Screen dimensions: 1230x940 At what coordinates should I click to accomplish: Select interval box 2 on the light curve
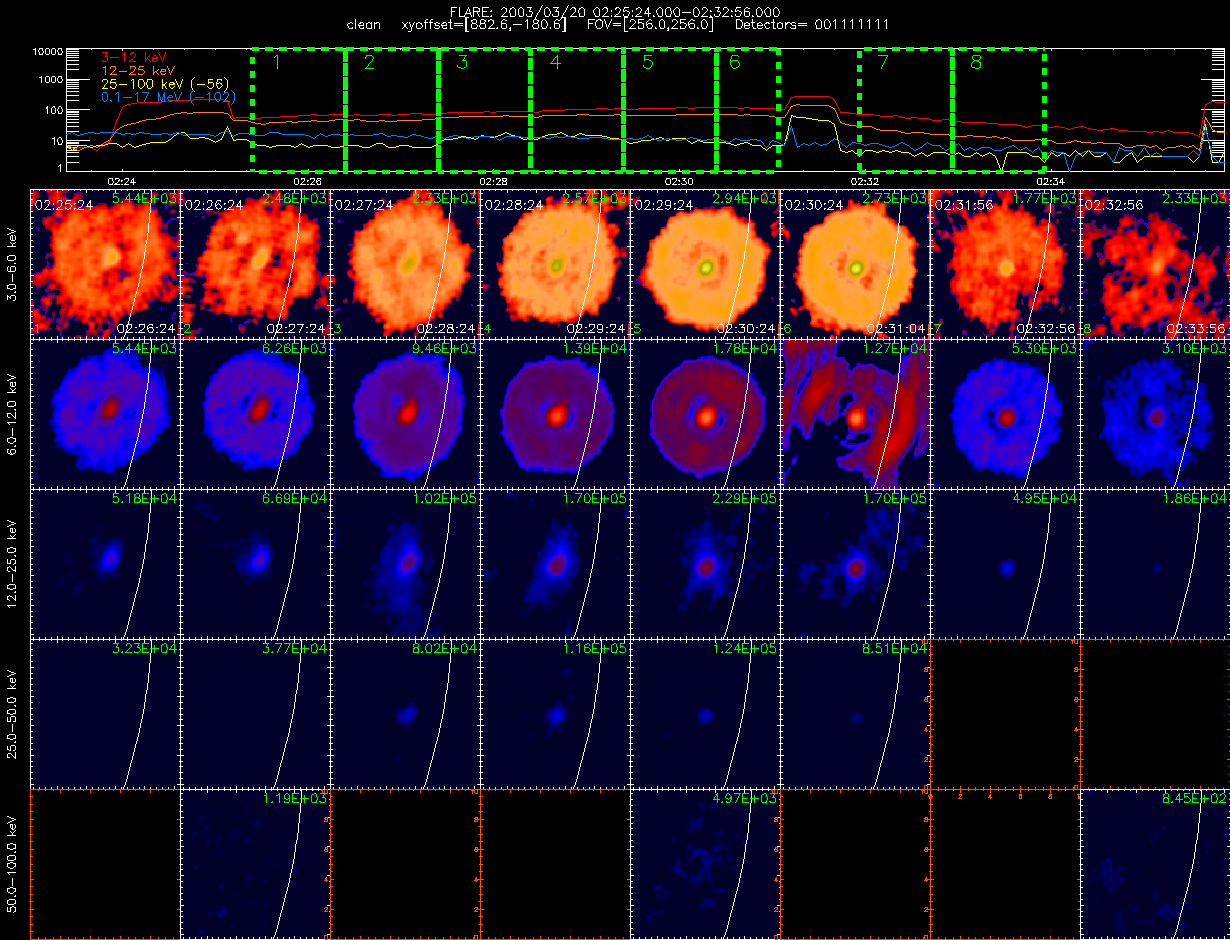[x=392, y=109]
